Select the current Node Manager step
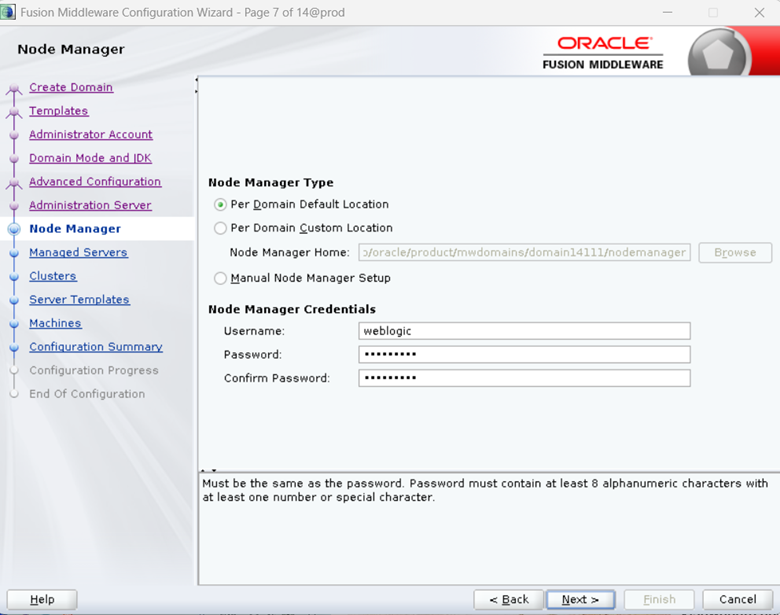Image resolution: width=780 pixels, height=615 pixels. click(x=75, y=229)
